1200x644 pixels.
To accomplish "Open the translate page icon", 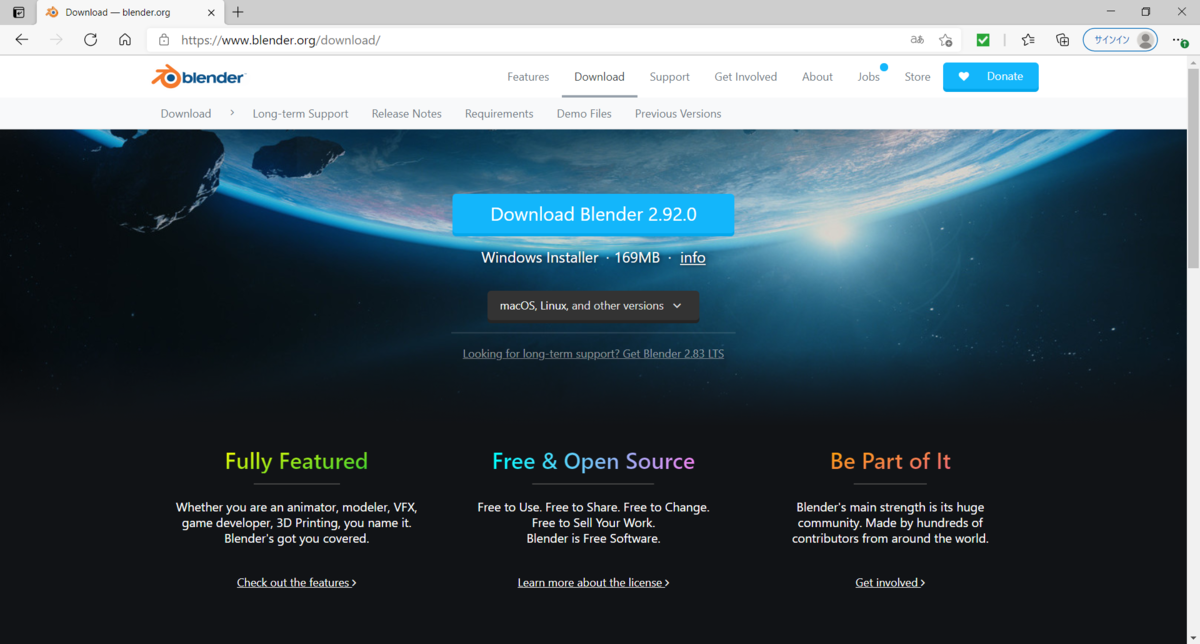I will (x=917, y=40).
